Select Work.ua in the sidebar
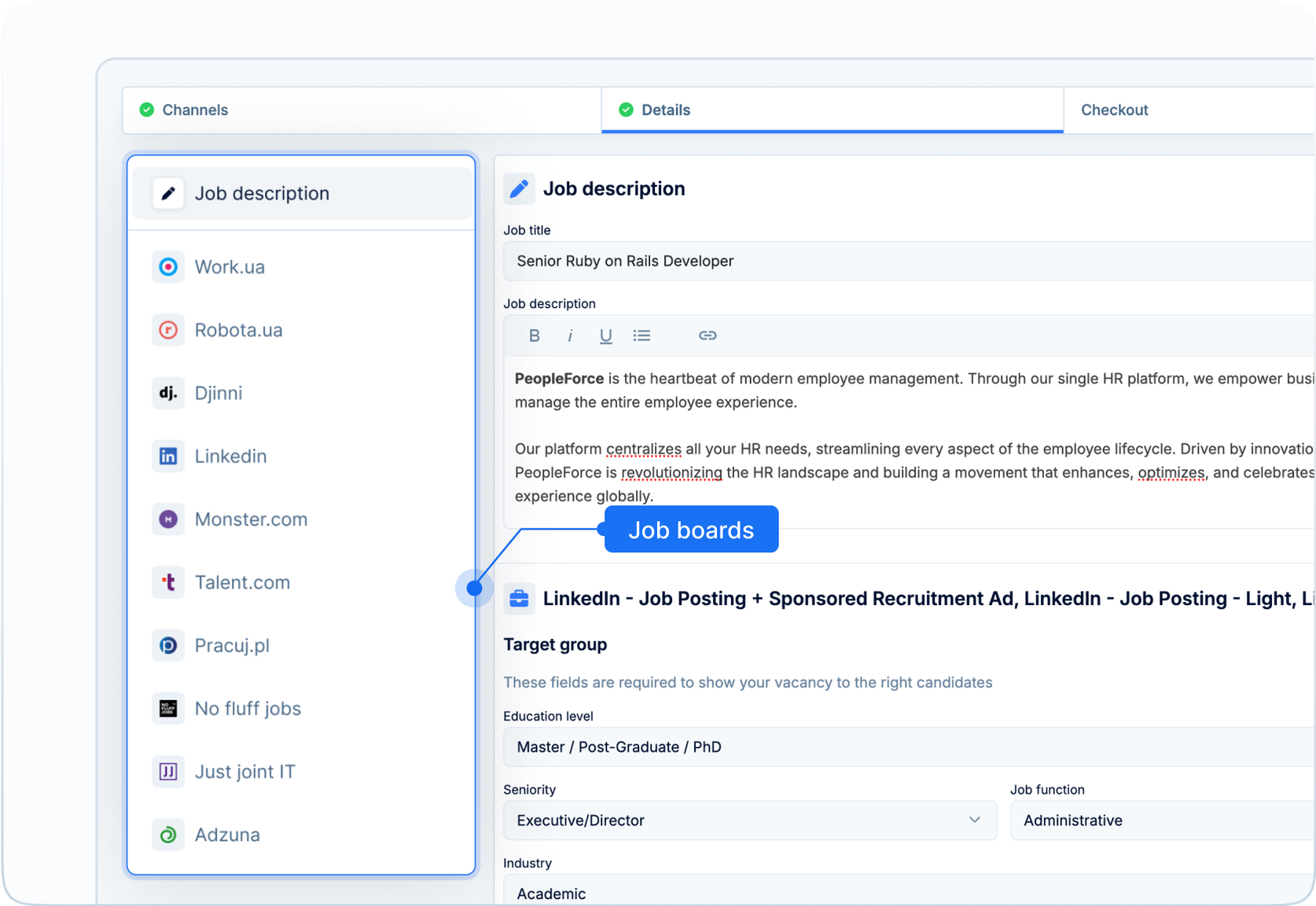Screen dimensions: 1316x906 coord(301,267)
